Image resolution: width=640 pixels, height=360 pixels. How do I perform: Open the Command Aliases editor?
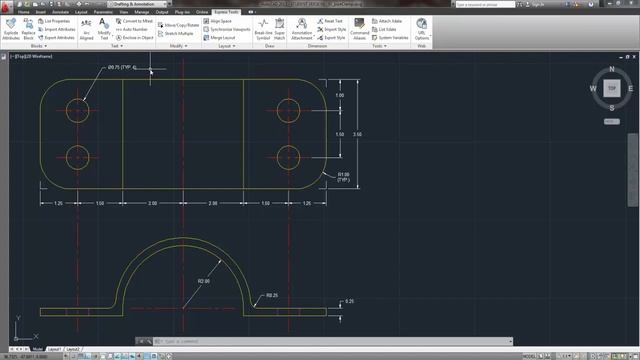click(360, 29)
